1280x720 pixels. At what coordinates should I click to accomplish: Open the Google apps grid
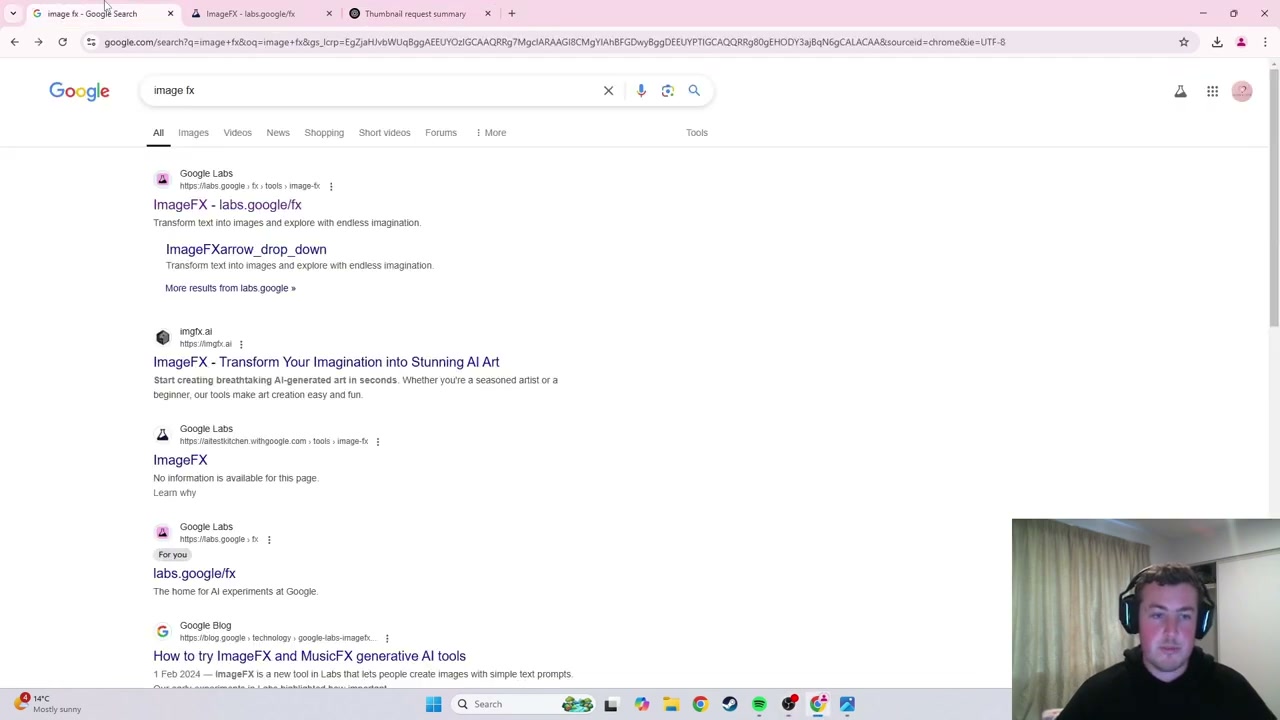tap(1212, 91)
